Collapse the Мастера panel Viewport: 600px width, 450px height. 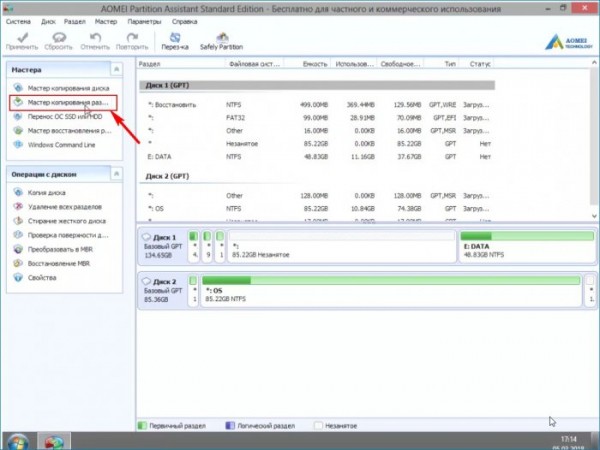tap(116, 69)
